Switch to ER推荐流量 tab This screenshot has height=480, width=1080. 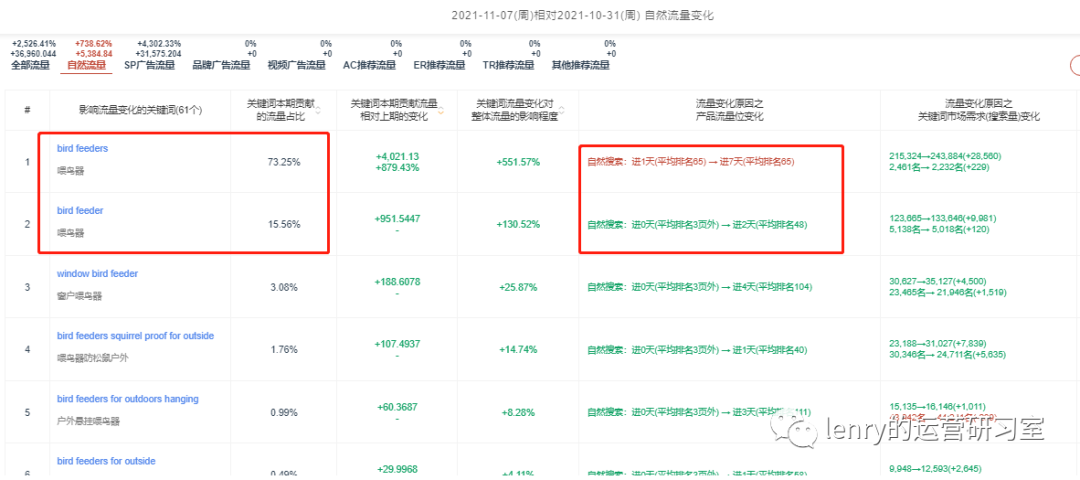click(x=439, y=66)
